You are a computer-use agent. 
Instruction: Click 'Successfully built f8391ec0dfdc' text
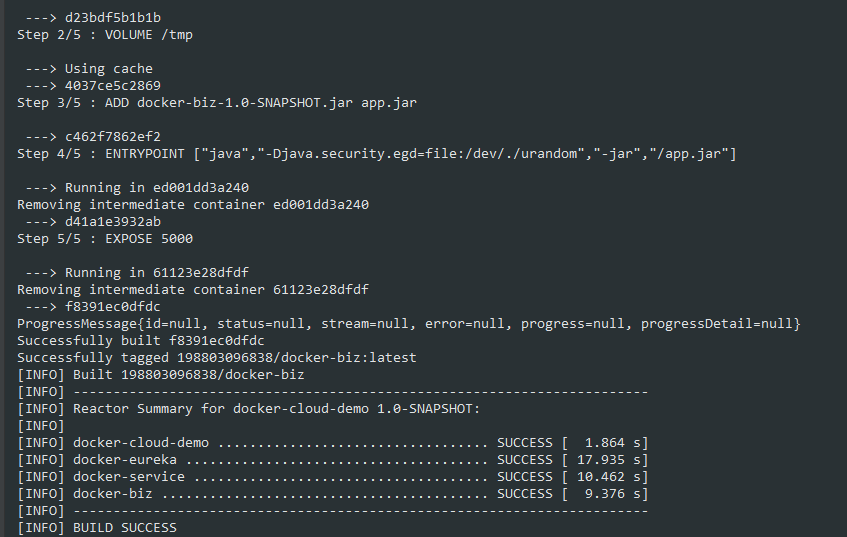tap(141, 341)
